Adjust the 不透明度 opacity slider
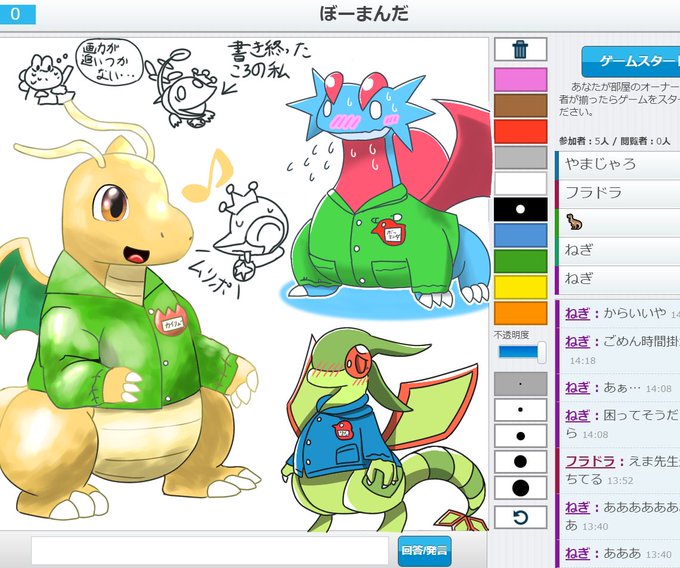Screen dimensions: 680x568 [522, 352]
